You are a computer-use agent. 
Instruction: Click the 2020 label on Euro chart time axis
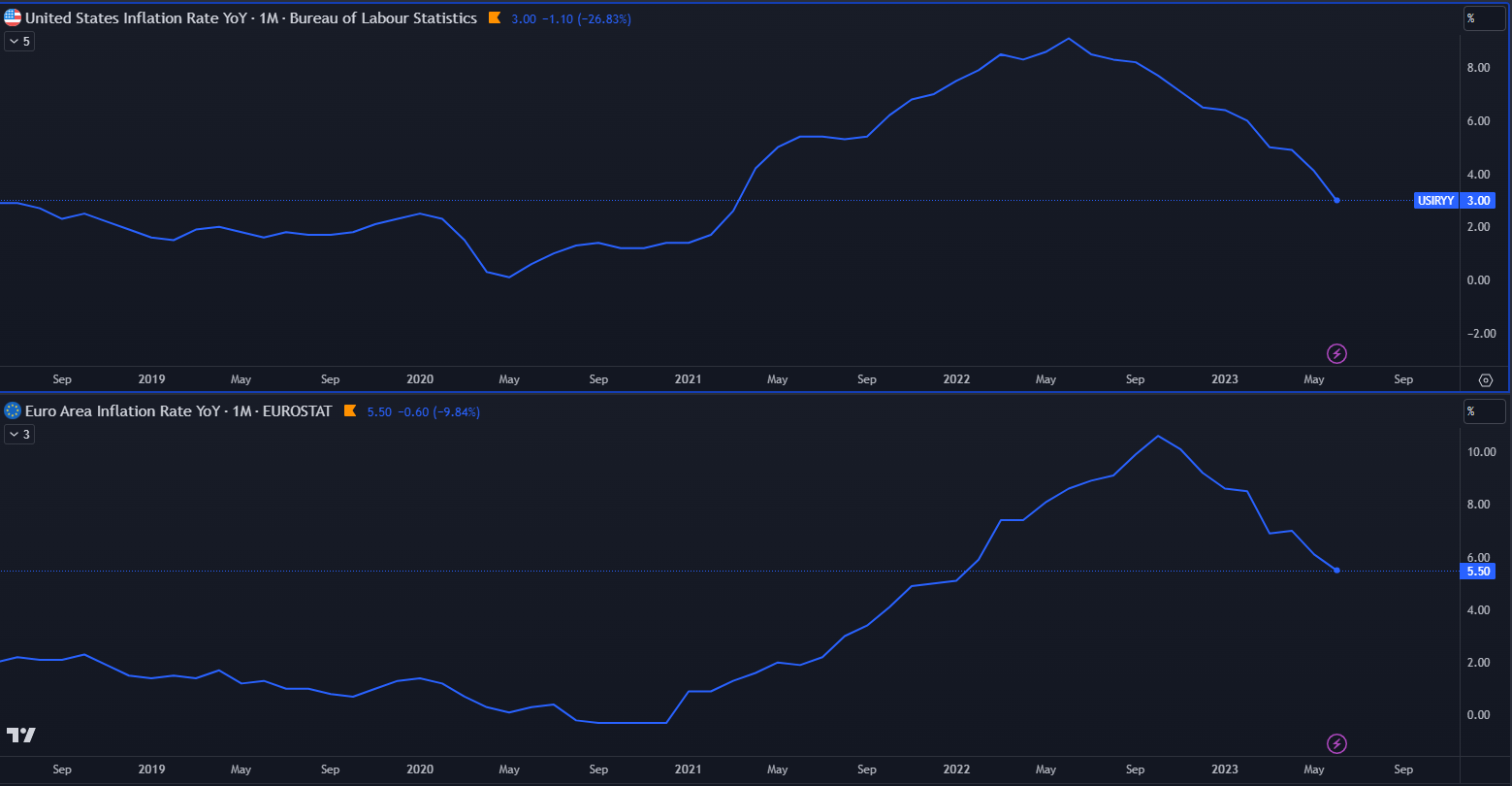(x=419, y=770)
